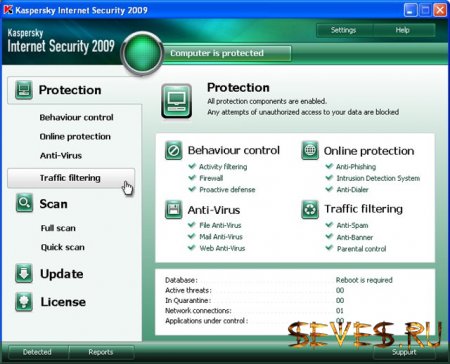Start a Quick scan from sidebar
Image resolution: width=450 pixels, height=364 pixels.
tap(62, 247)
